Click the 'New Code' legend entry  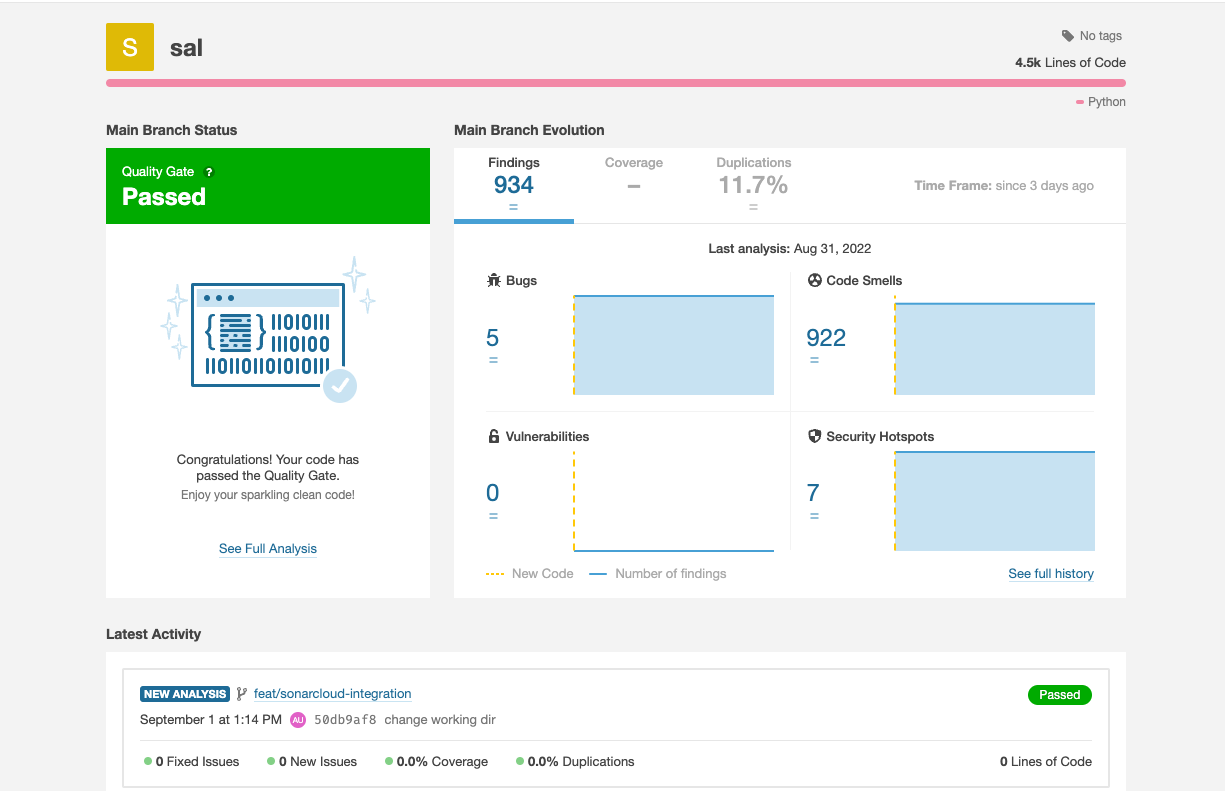click(530, 574)
